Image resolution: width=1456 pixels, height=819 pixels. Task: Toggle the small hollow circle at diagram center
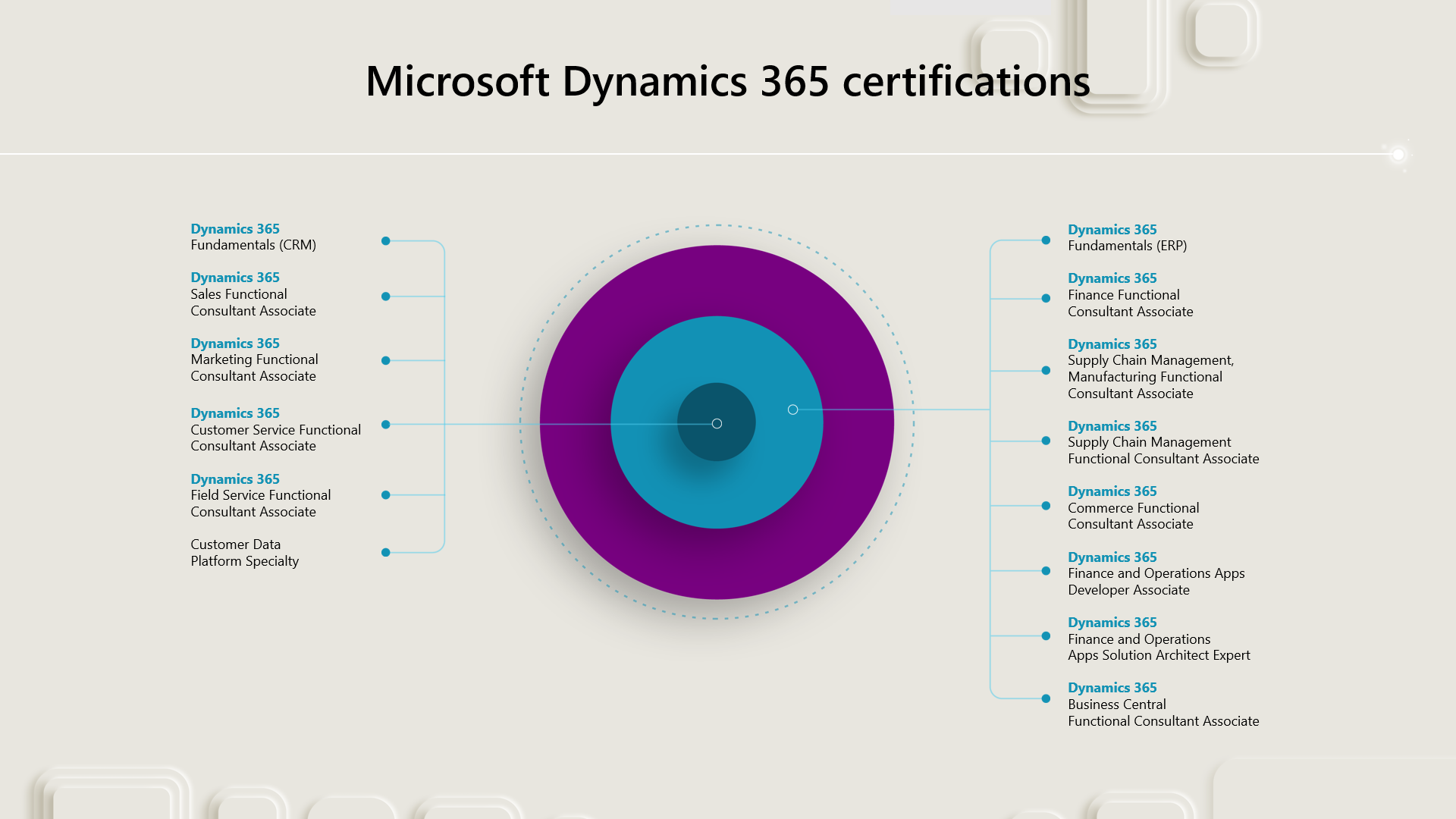coord(717,424)
